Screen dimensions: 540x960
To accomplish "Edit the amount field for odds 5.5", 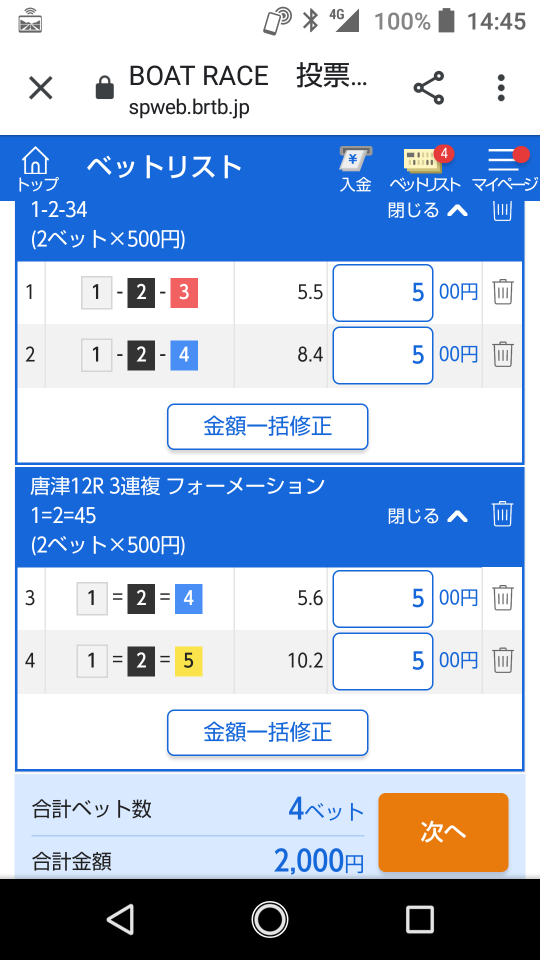I will click(383, 293).
